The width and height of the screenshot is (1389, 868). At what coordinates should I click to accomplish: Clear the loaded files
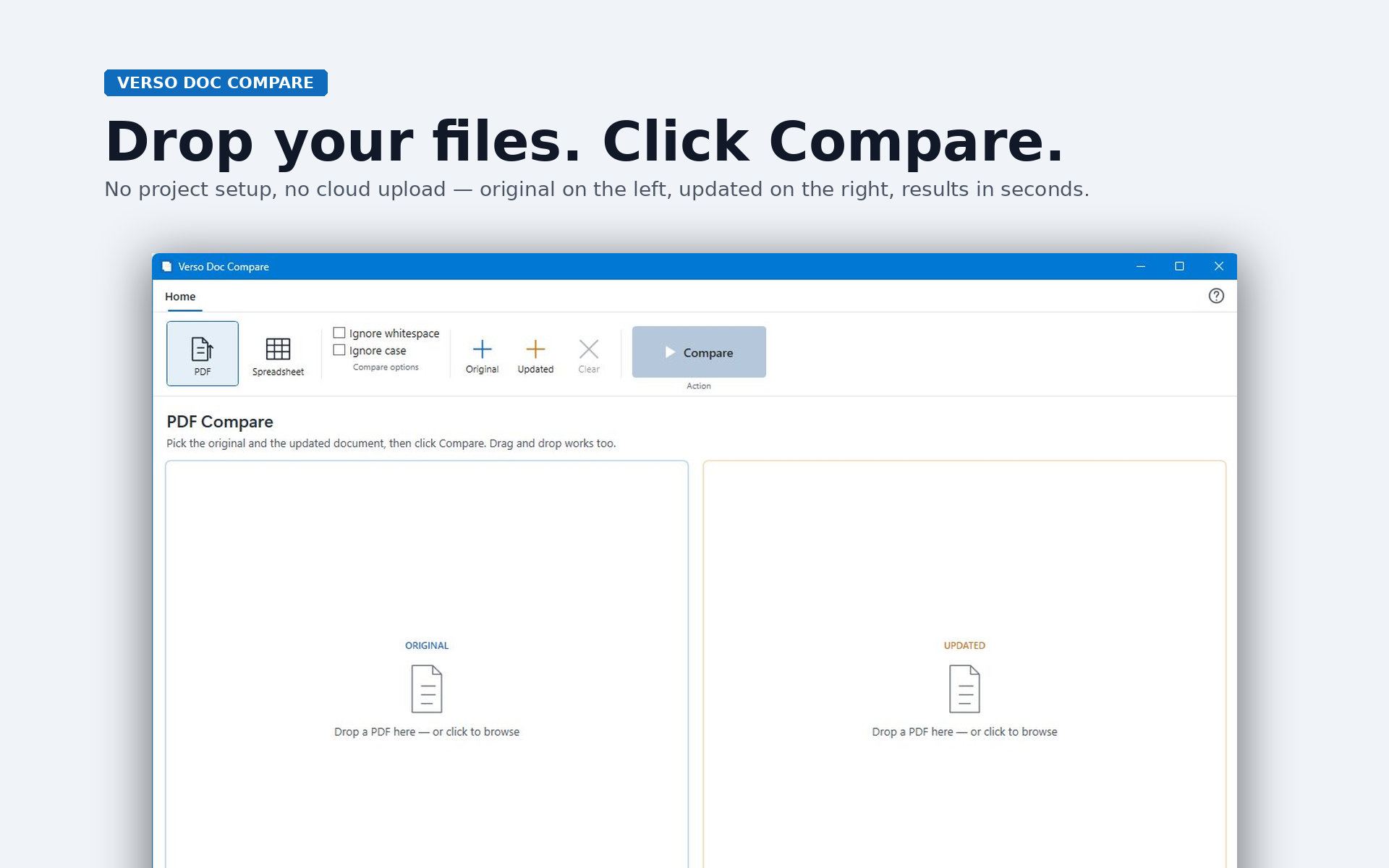(x=589, y=356)
